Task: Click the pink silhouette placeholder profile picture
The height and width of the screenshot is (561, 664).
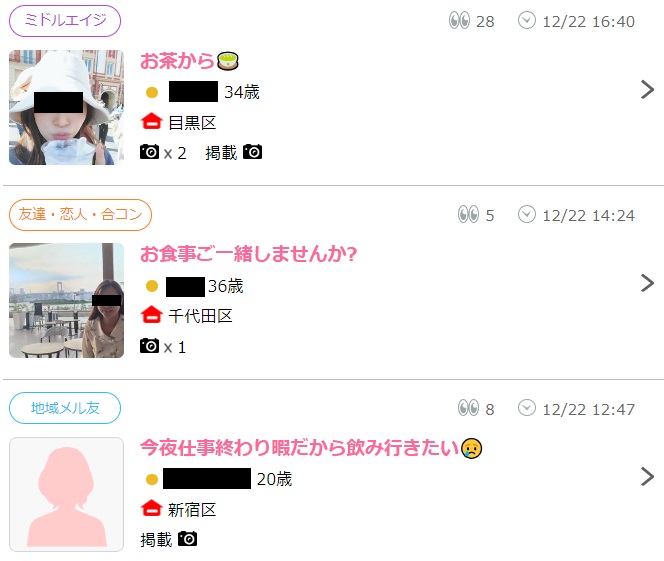Action: coord(66,495)
